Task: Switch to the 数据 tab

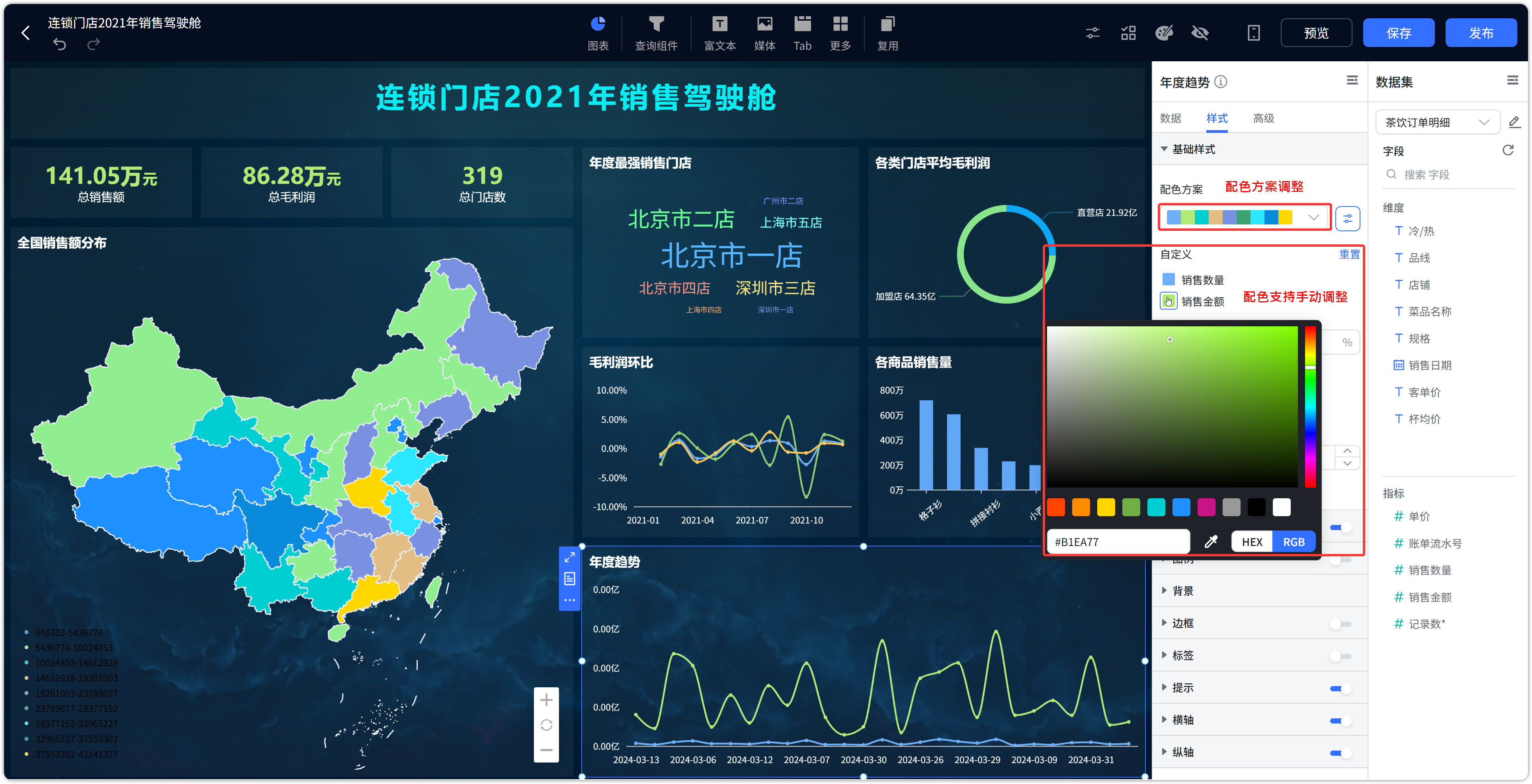Action: pos(1170,118)
